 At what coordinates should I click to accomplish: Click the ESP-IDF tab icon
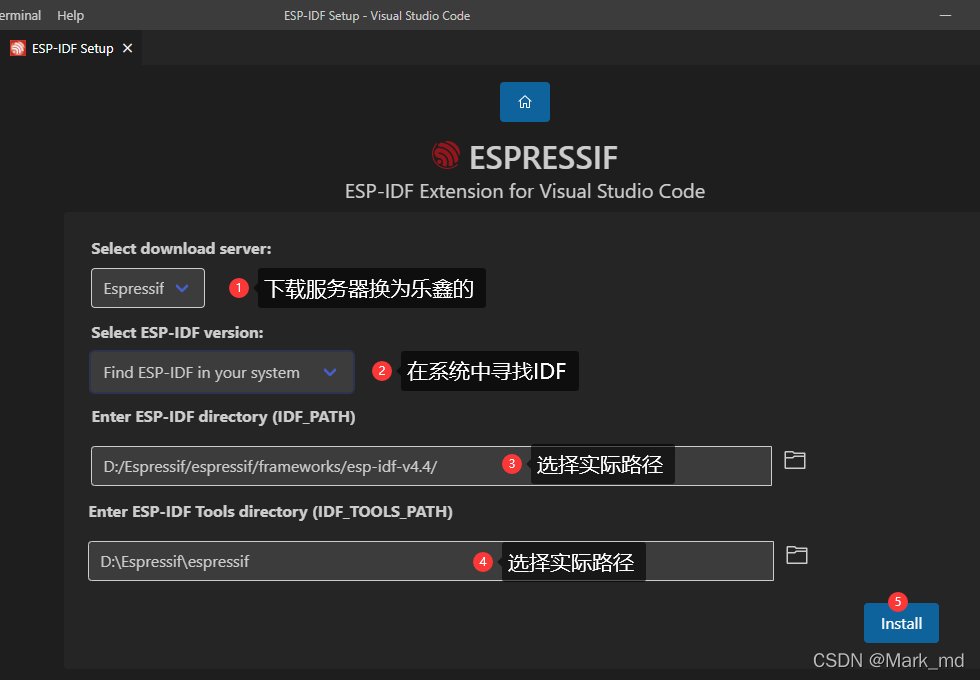point(18,48)
